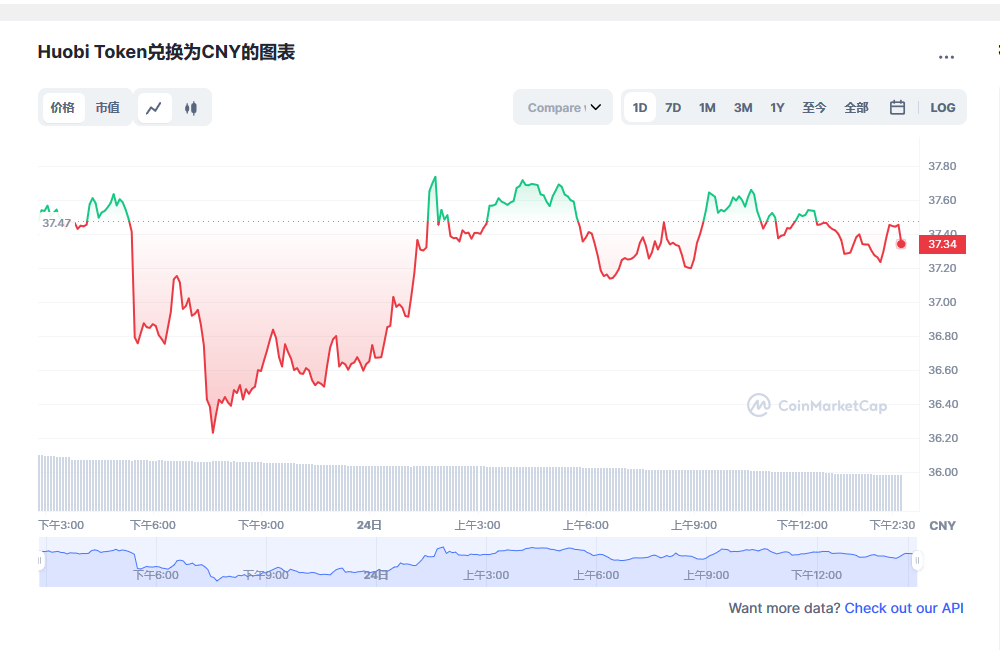1000x650 pixels.
Task: Select the 1D time range
Action: 640,108
